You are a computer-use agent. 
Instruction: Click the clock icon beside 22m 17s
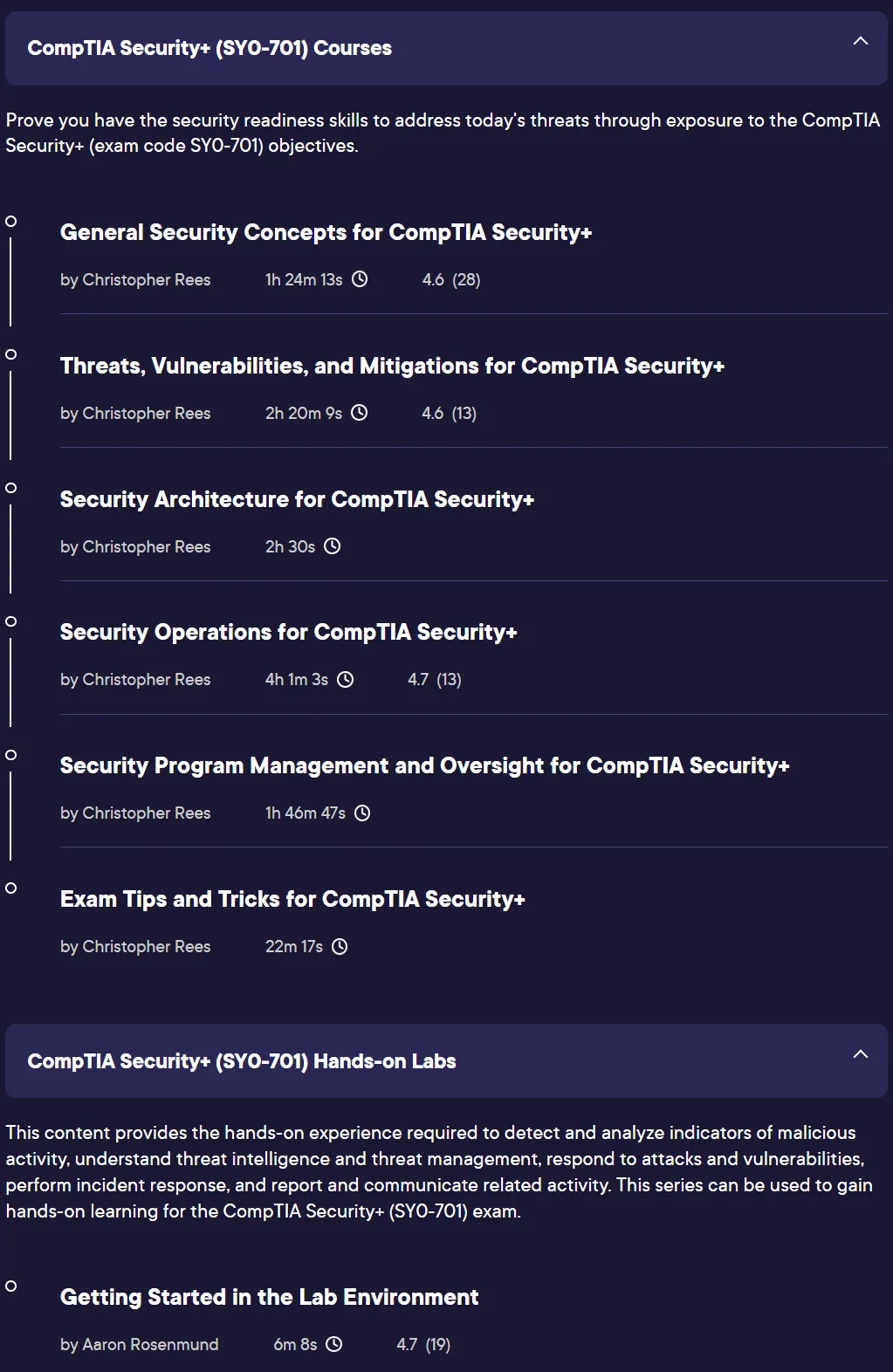(x=340, y=947)
